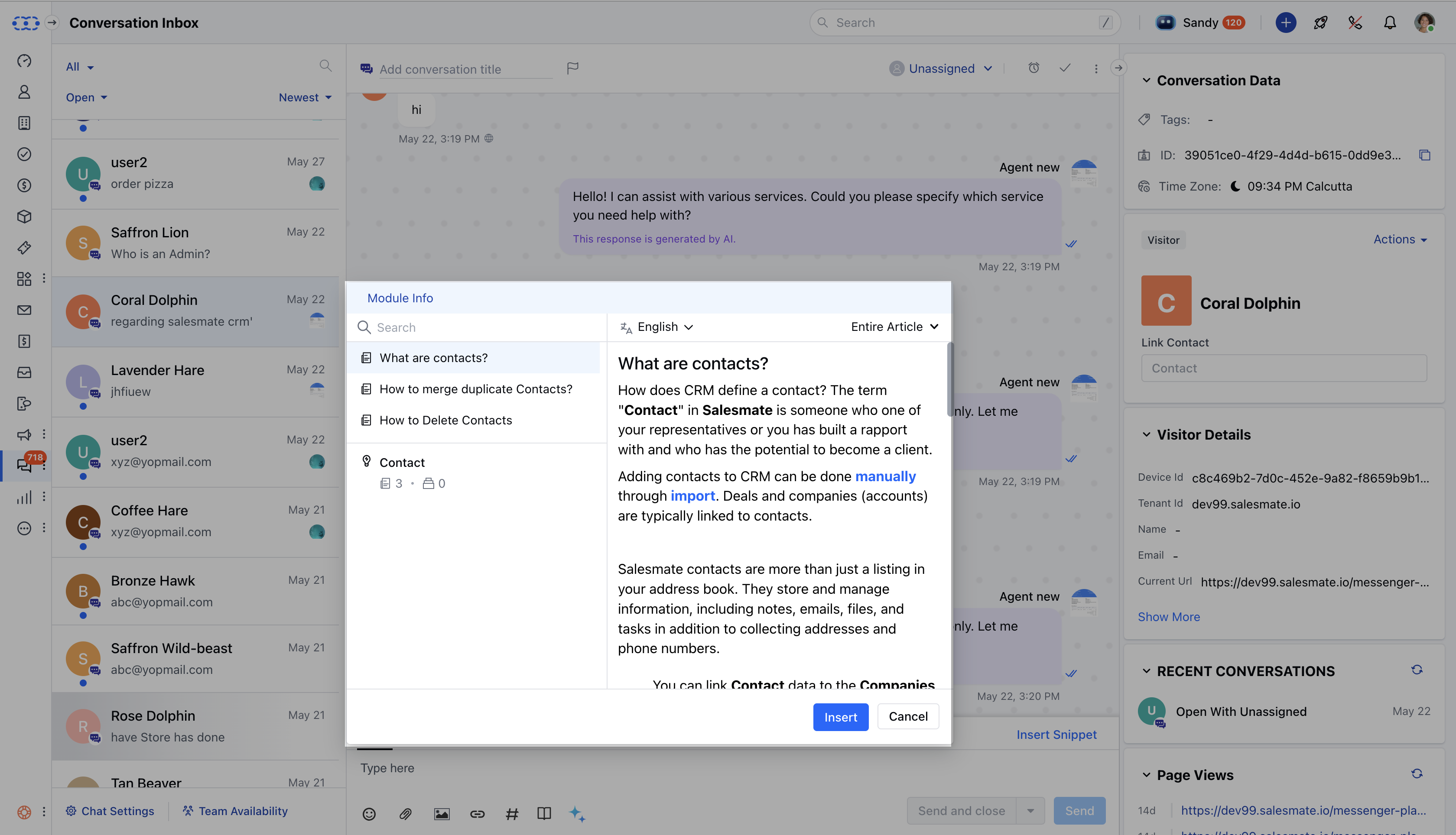Click the hashtag snippet icon
The image size is (1456, 835).
(x=512, y=814)
